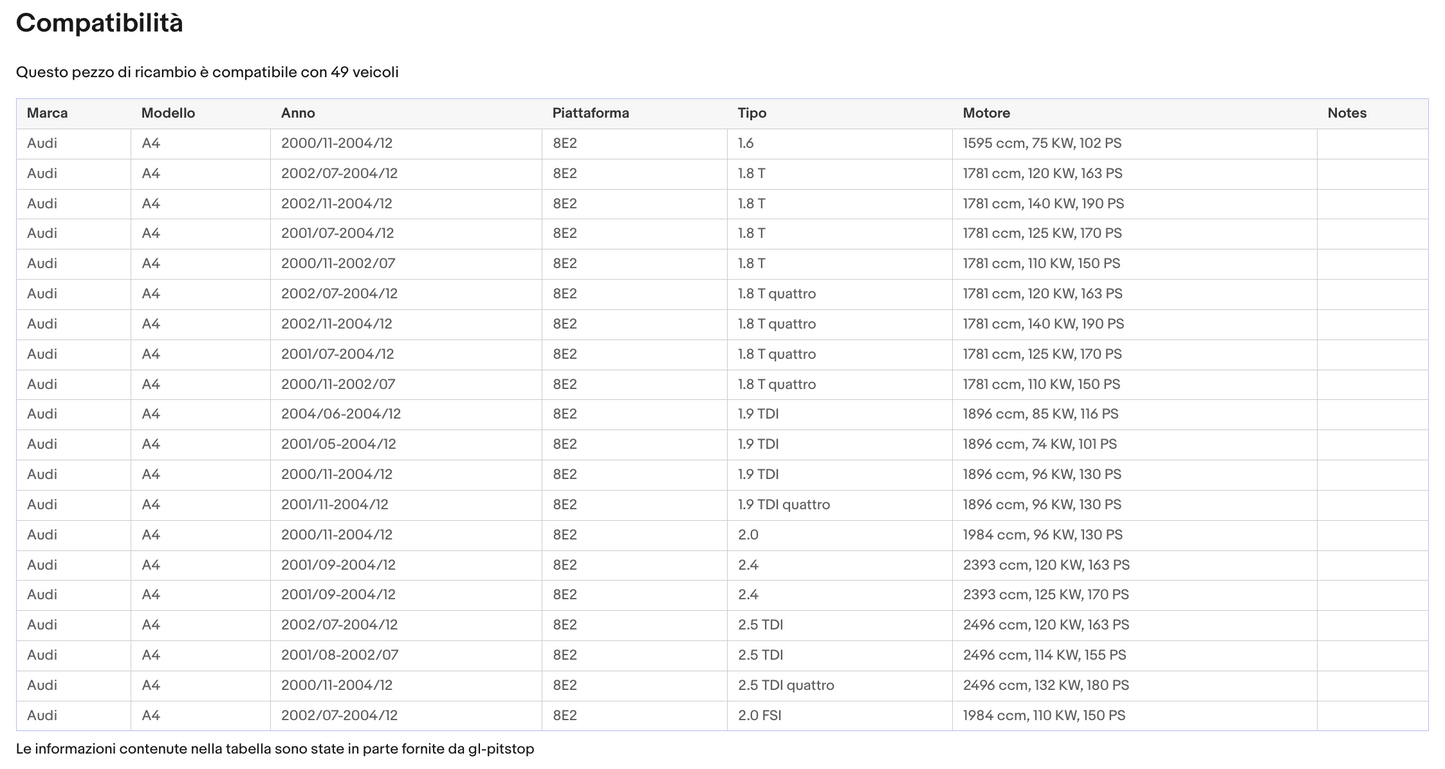This screenshot has width=1445, height=769.
Task: Click the Motore column header
Action: [x=986, y=113]
